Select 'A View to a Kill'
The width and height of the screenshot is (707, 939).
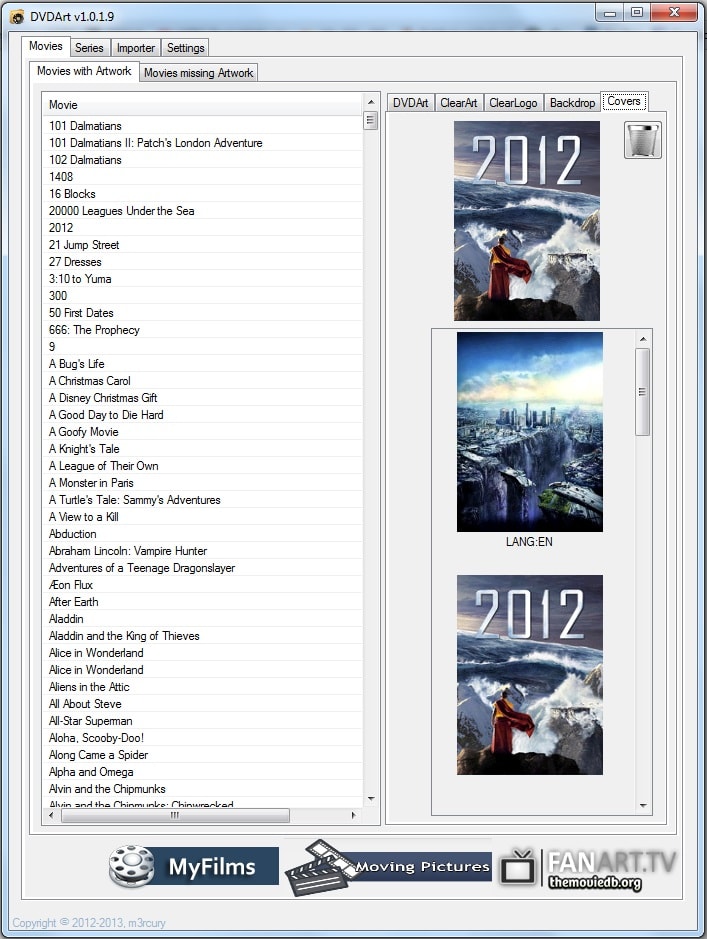pyautogui.click(x=202, y=517)
